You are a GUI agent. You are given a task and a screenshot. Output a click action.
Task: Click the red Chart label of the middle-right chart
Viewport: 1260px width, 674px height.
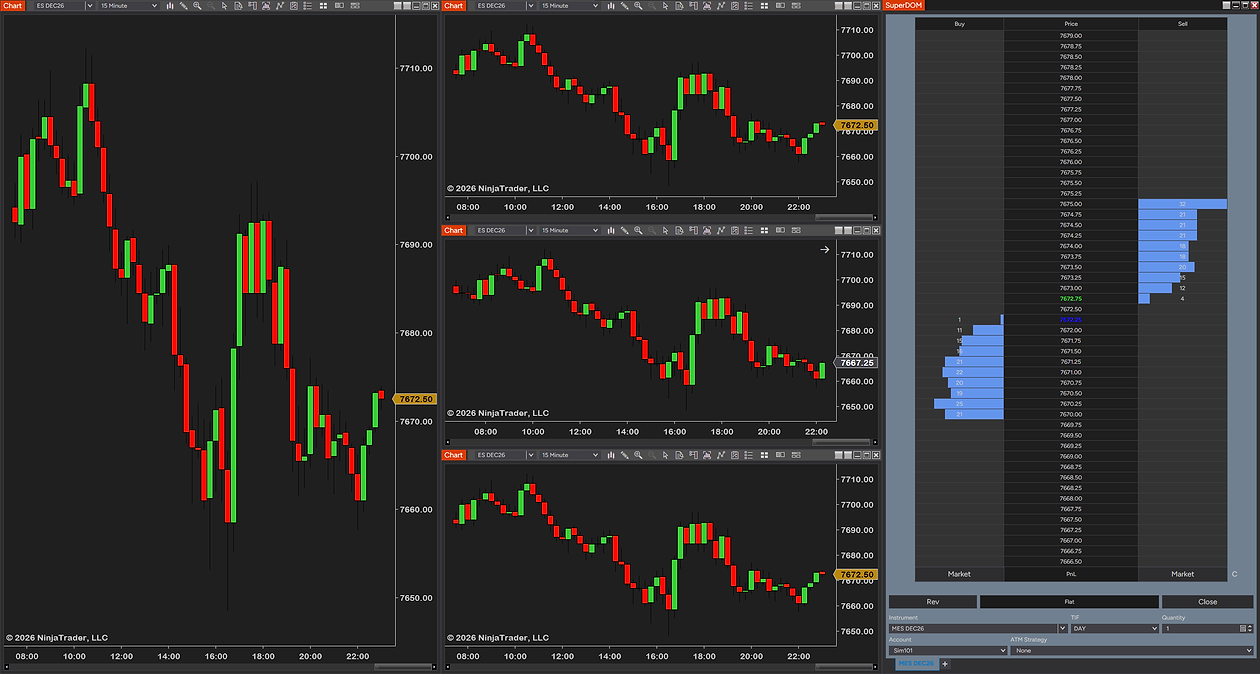tap(454, 230)
